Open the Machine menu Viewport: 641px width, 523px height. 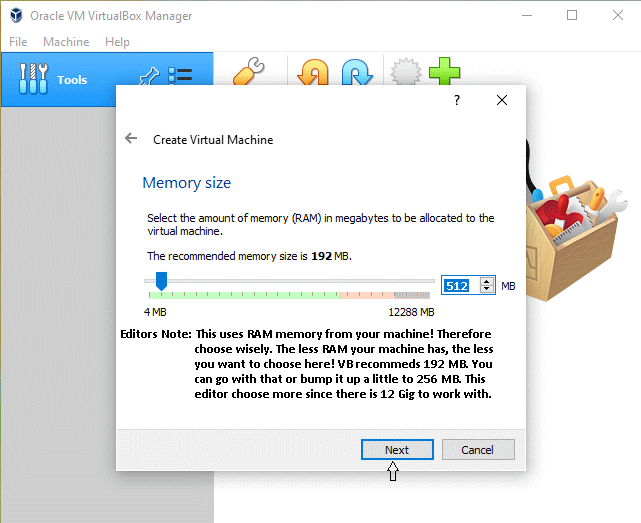pyautogui.click(x=66, y=42)
